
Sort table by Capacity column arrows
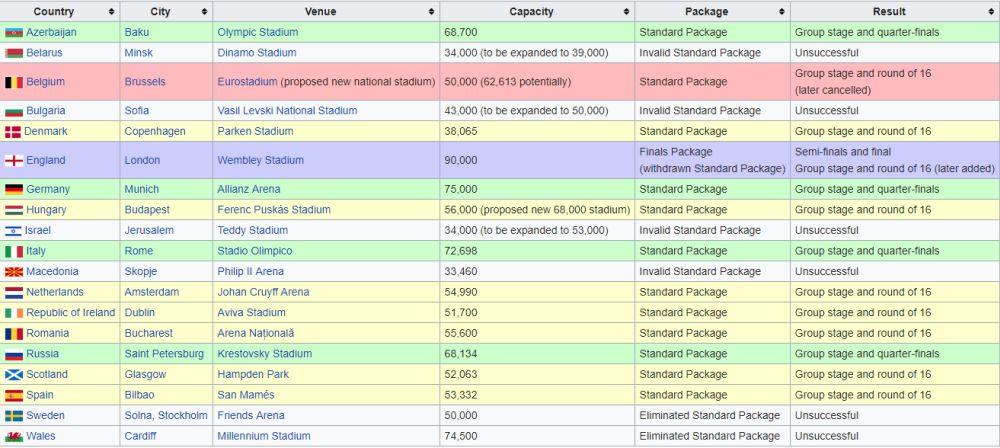(626, 12)
